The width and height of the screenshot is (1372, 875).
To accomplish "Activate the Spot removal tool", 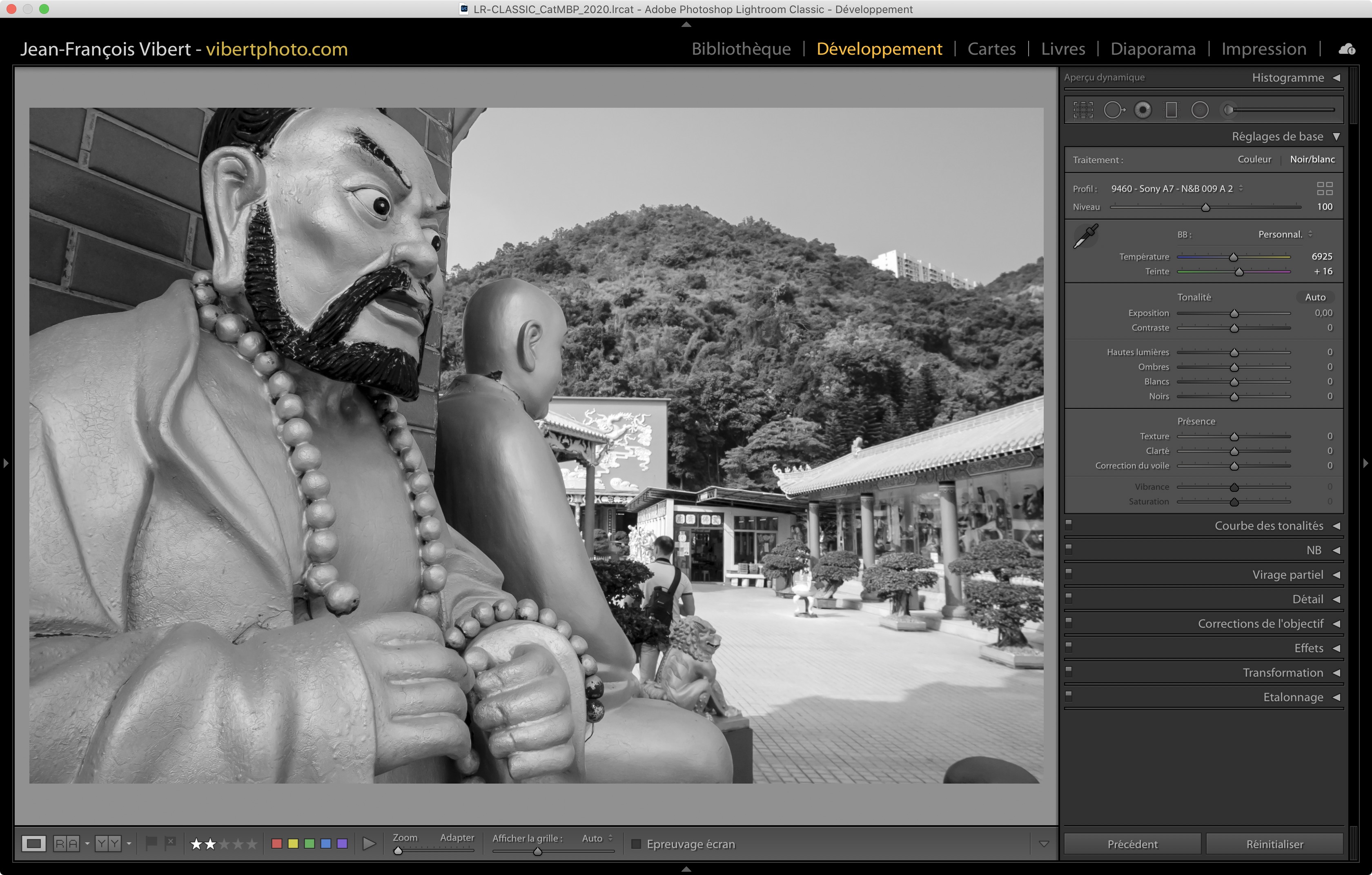I will pyautogui.click(x=1114, y=110).
